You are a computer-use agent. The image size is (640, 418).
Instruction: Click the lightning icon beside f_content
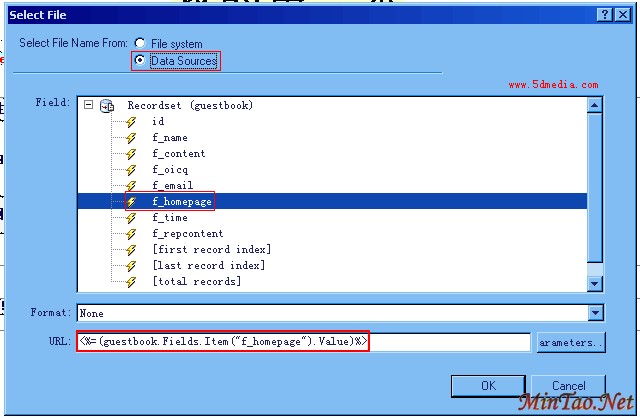tap(130, 154)
